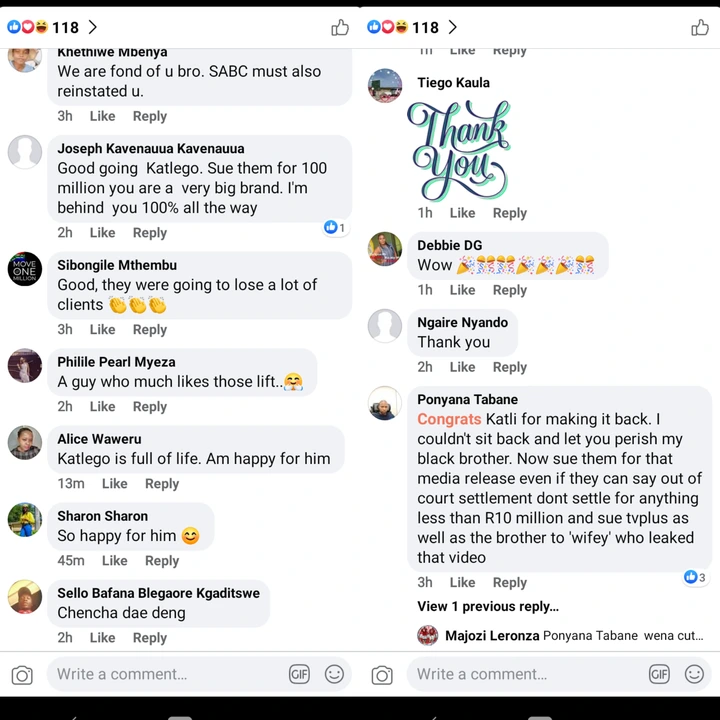This screenshot has width=720, height=720.
Task: Tap the thumbs-up icon in right panel header
Action: click(700, 27)
